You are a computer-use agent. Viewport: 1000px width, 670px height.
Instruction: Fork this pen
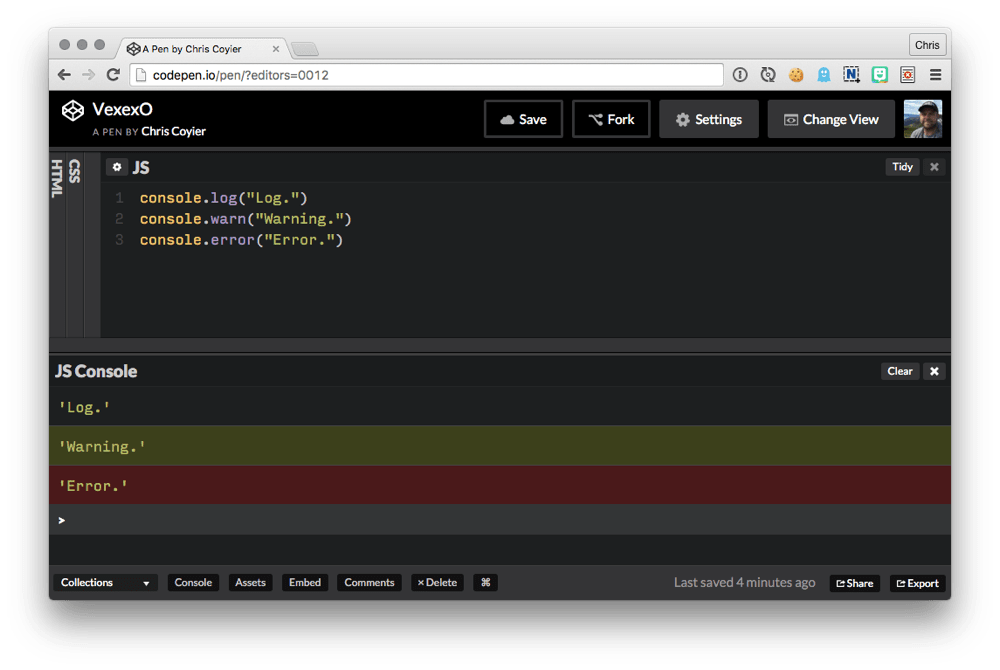611,118
